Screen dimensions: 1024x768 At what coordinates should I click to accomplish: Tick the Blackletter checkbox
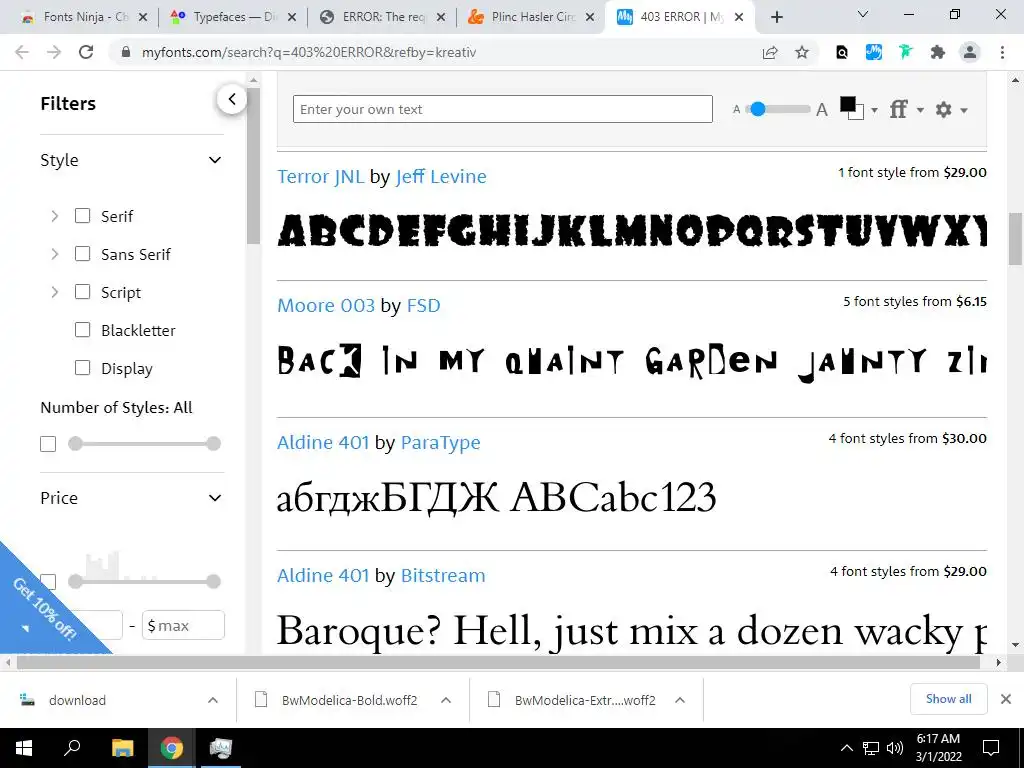coord(82,330)
